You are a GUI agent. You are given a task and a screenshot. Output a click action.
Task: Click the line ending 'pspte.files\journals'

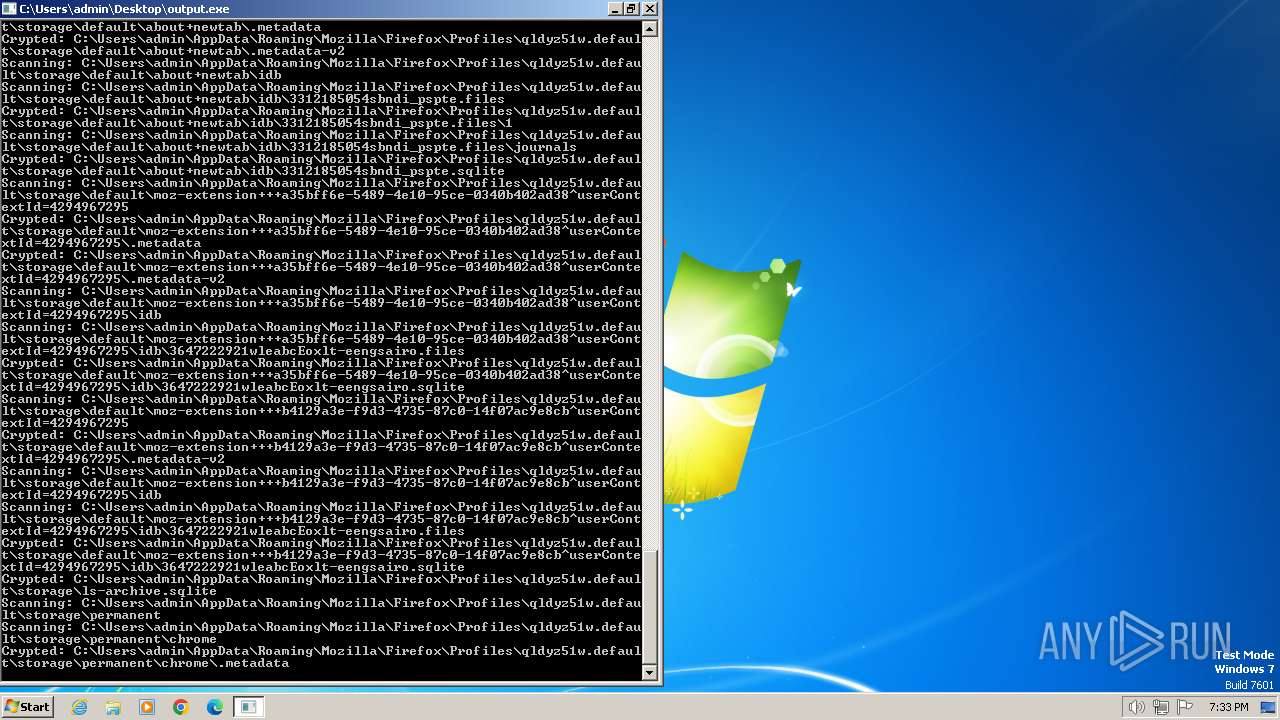click(289, 147)
